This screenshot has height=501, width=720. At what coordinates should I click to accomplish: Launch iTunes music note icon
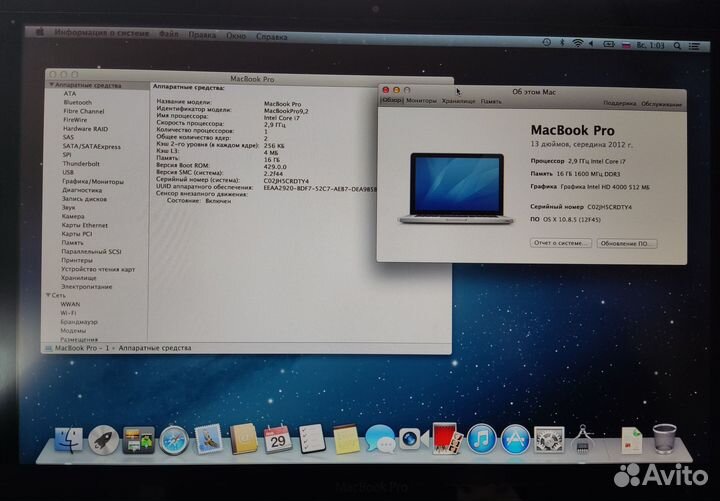481,439
